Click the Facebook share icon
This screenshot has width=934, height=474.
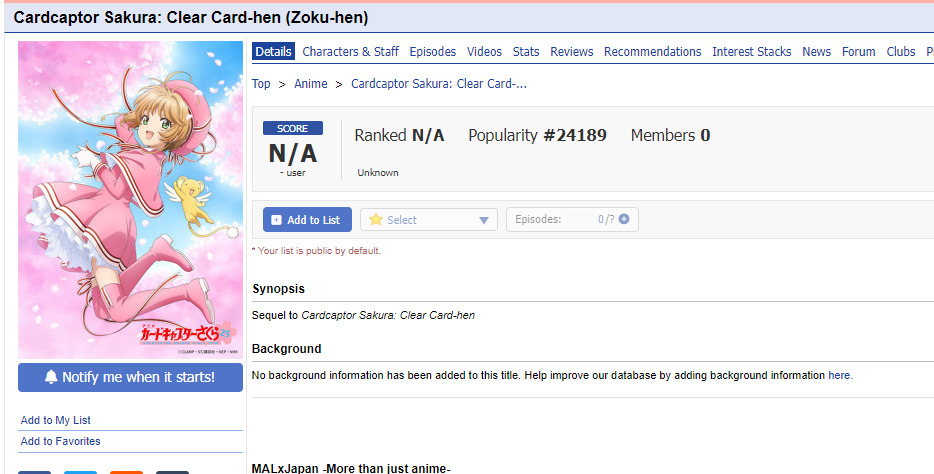click(34, 471)
